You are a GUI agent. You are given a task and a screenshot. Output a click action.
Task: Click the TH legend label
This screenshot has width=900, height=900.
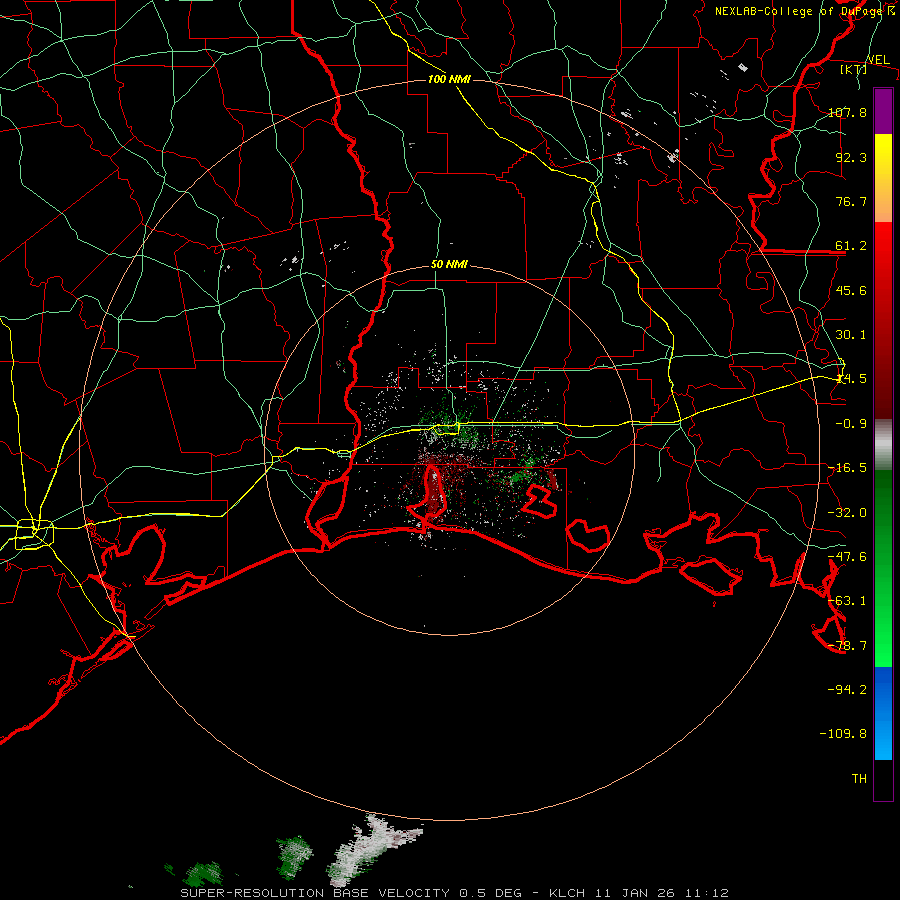tap(859, 779)
